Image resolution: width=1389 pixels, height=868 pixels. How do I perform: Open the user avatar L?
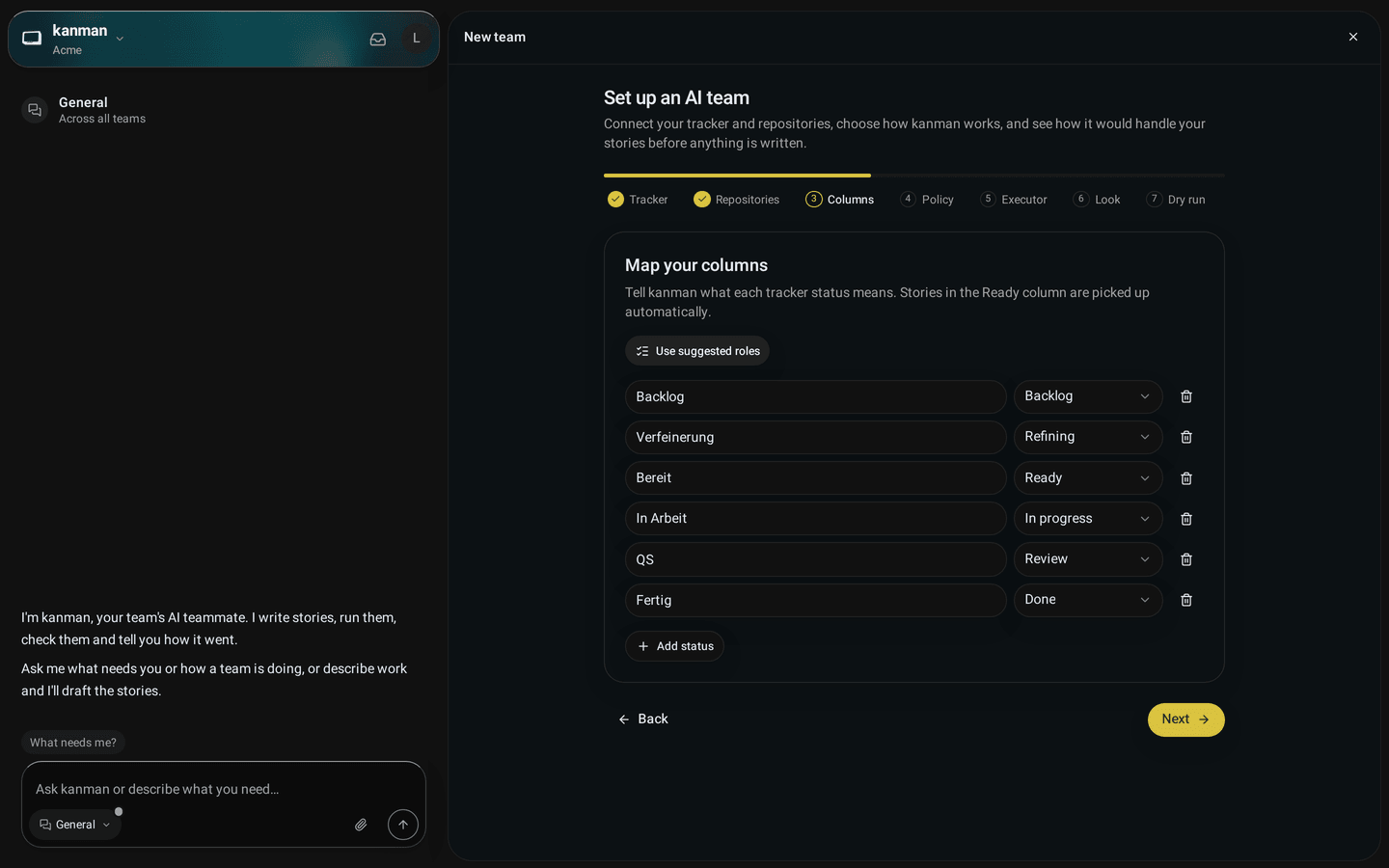417,39
